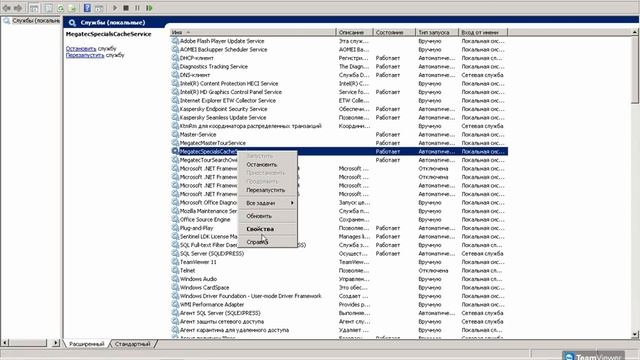Click the gear icon beside Diagnostics Tracking Service
Image resolution: width=640 pixels, height=360 pixels.
175,67
